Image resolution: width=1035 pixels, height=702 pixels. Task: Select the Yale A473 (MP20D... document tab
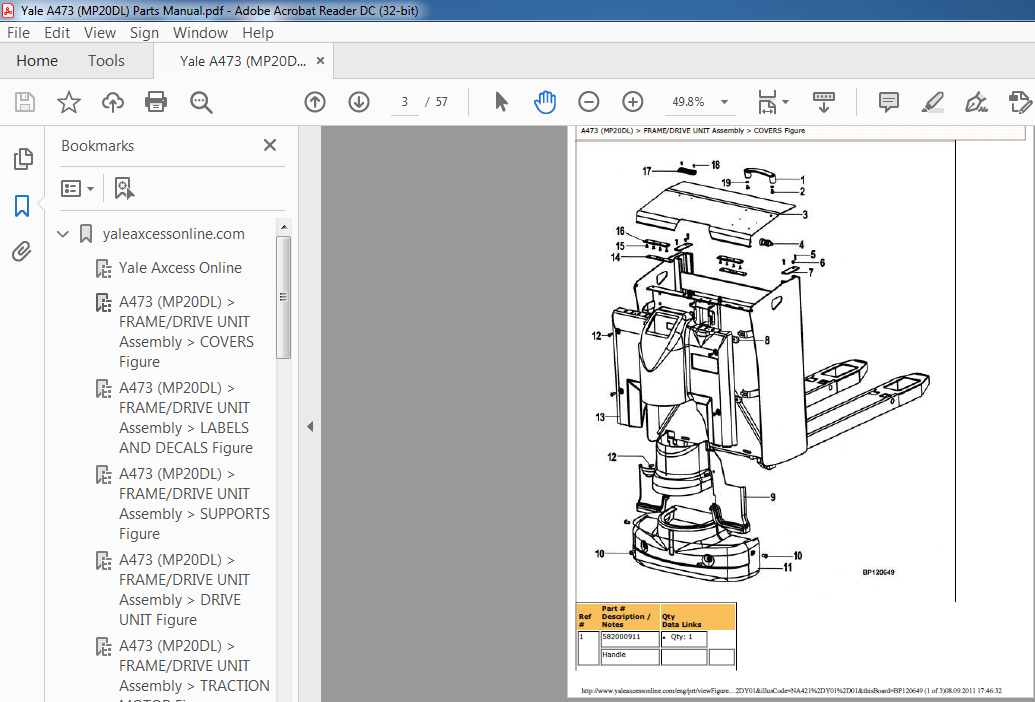243,61
